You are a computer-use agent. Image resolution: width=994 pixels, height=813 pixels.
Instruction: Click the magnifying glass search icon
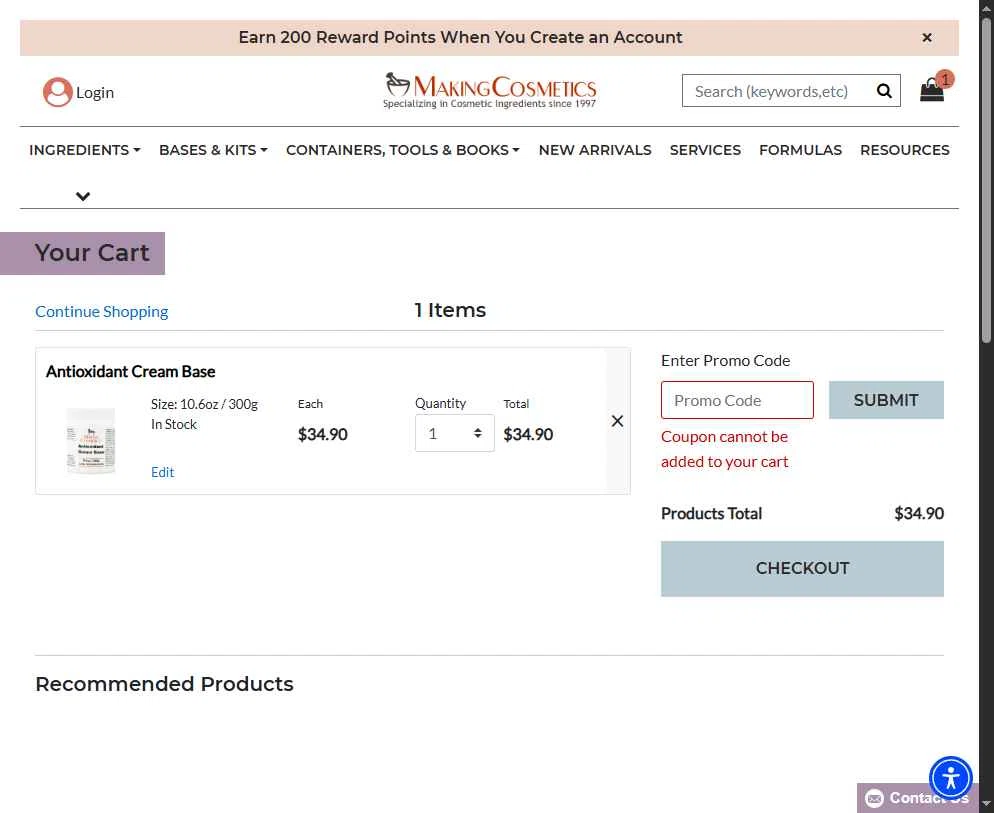[x=884, y=91]
